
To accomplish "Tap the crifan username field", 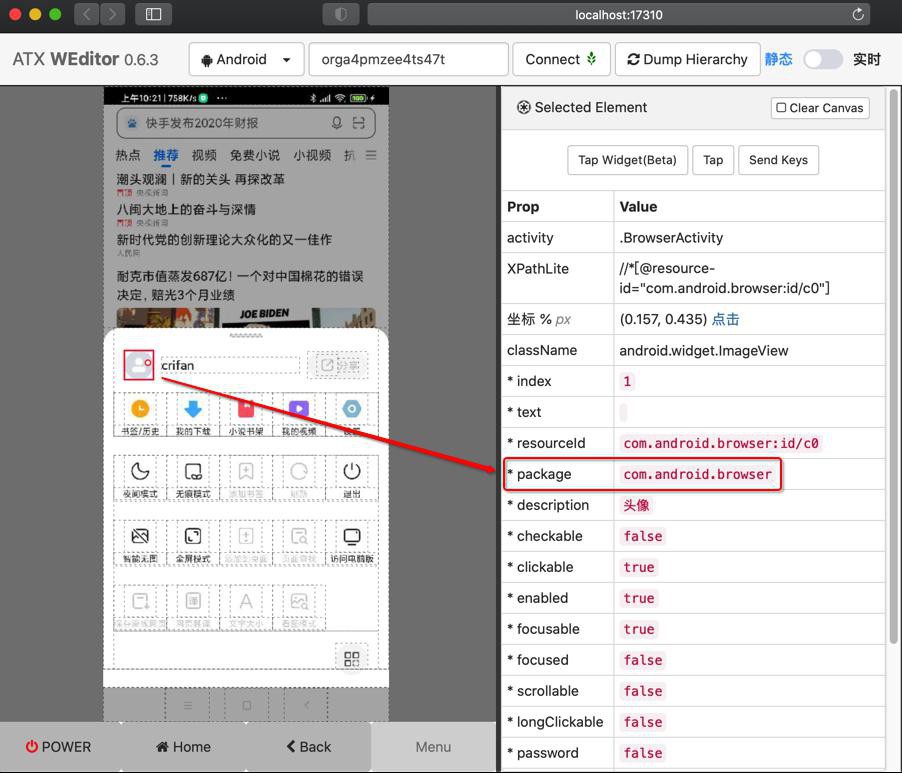I will pos(230,365).
